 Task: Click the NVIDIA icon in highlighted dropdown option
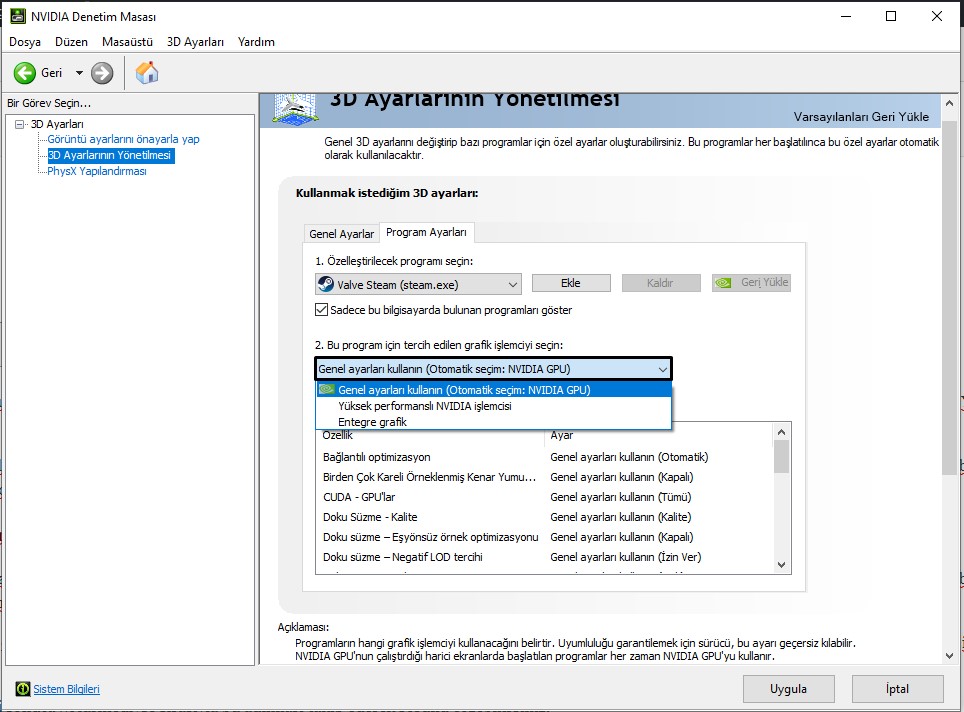(327, 390)
